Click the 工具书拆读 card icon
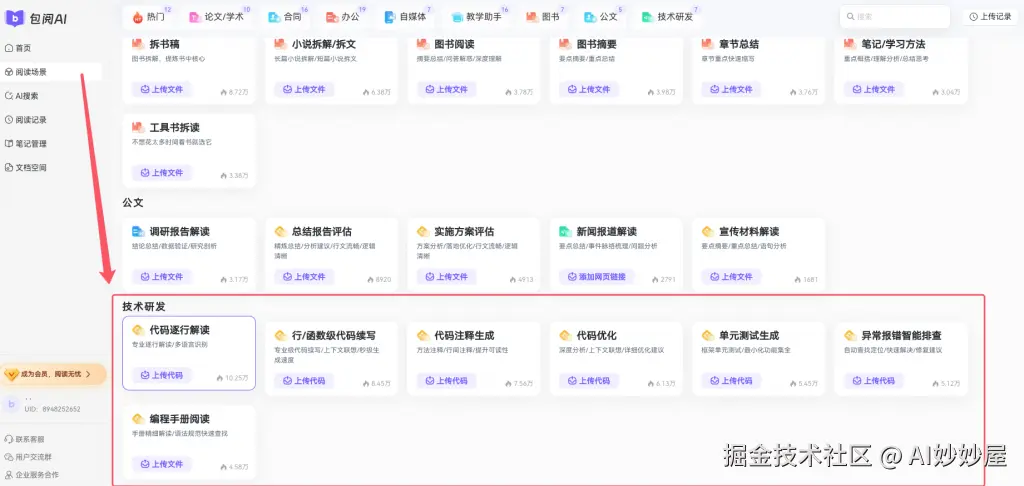This screenshot has height=486, width=1024. (138, 128)
